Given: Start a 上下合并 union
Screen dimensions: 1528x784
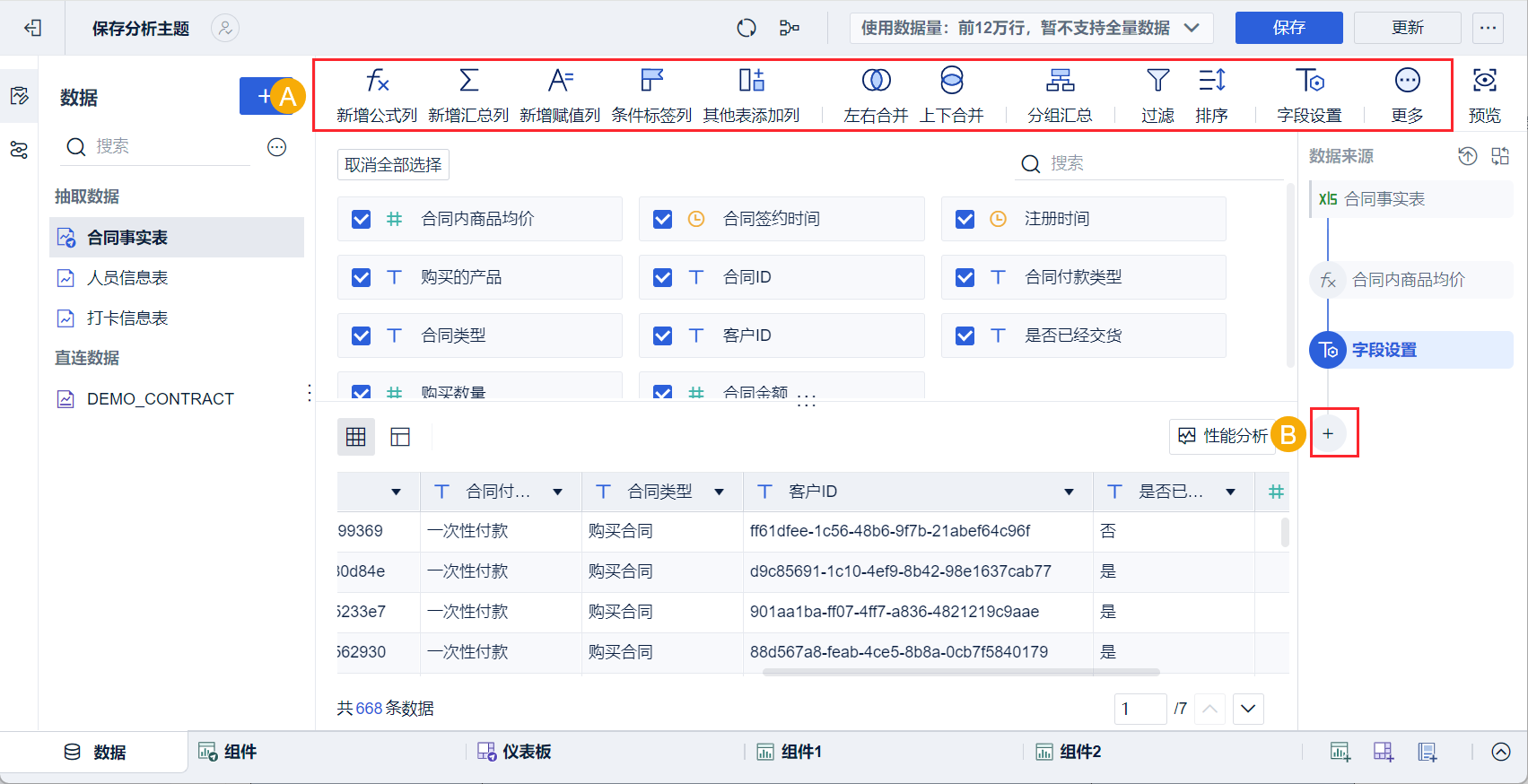Looking at the screenshot, I should tap(952, 95).
